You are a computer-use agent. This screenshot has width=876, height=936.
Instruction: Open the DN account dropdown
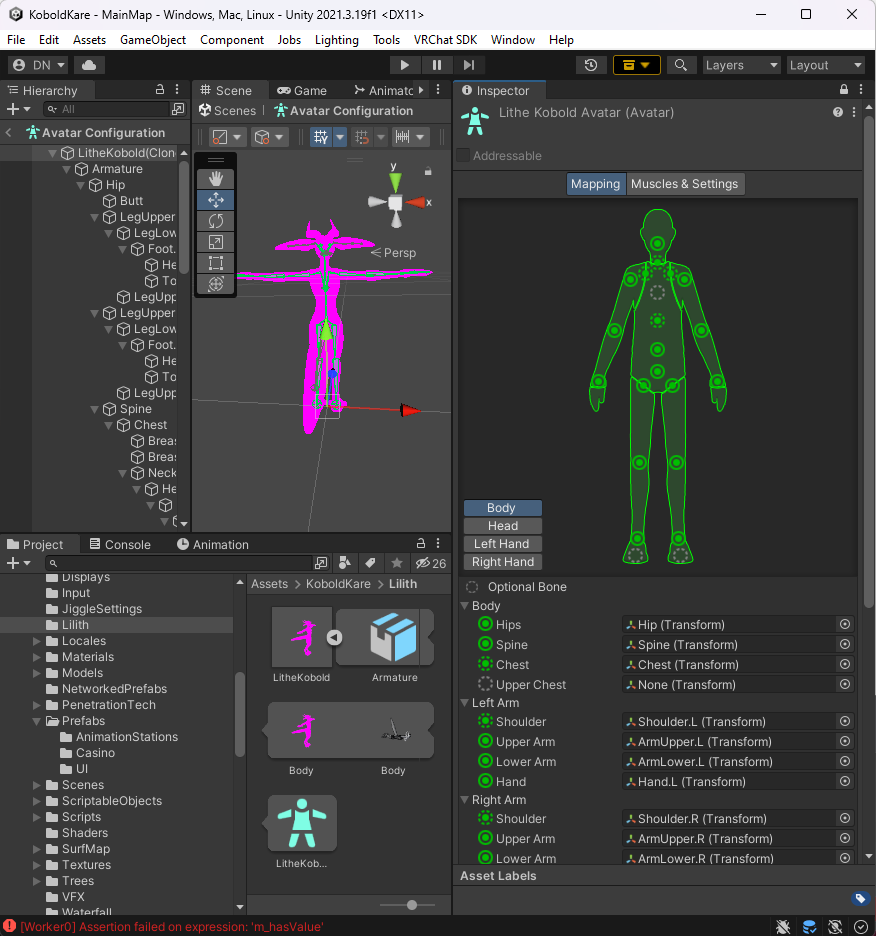pos(38,65)
